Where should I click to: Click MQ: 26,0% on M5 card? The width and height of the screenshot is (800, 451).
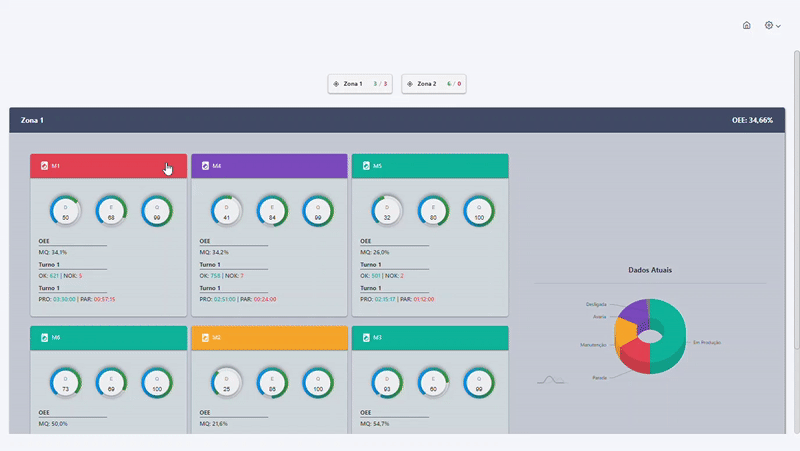(x=374, y=252)
